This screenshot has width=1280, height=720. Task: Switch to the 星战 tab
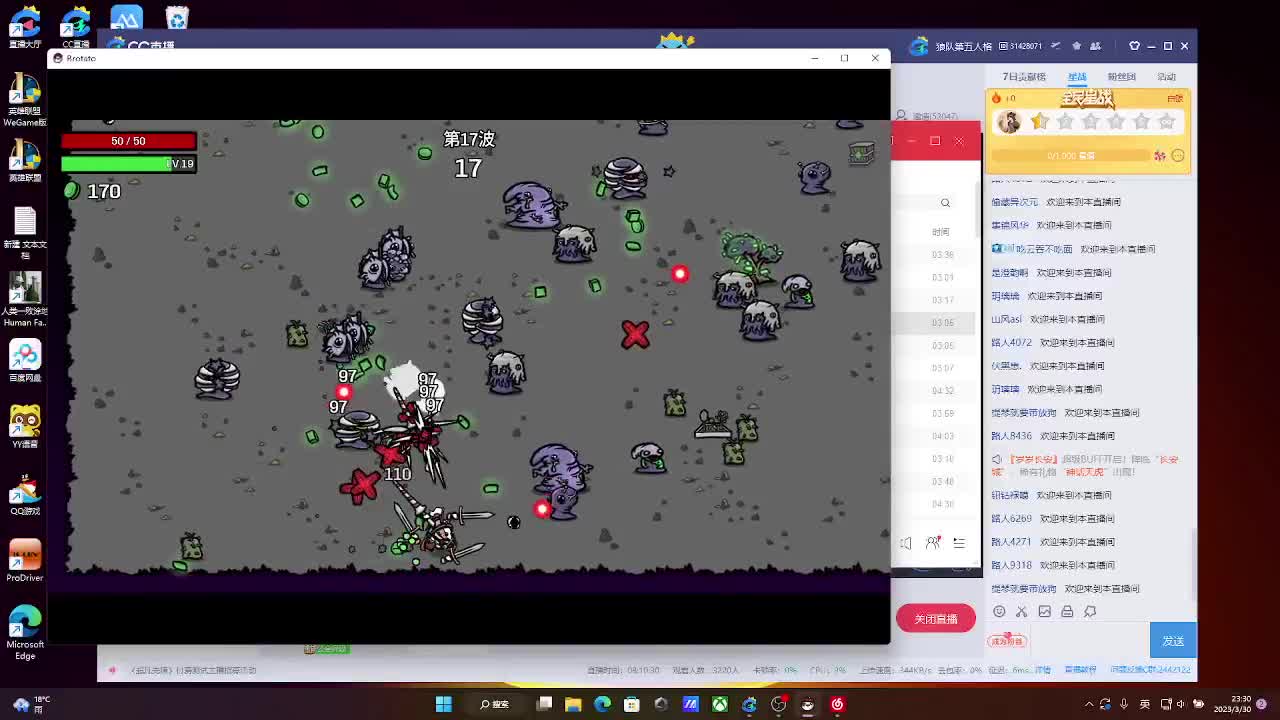click(x=1077, y=77)
